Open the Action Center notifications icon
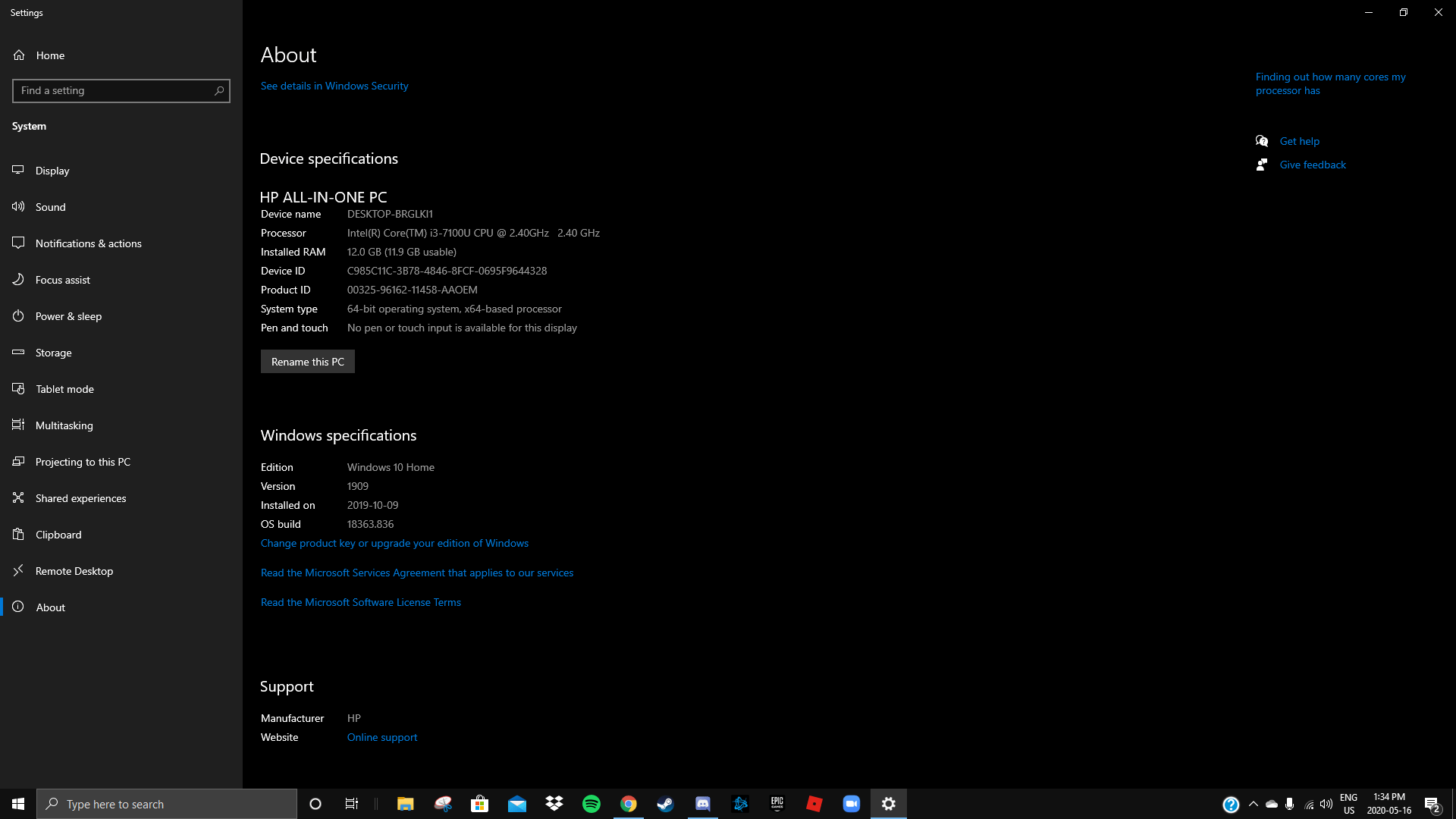 point(1432,804)
